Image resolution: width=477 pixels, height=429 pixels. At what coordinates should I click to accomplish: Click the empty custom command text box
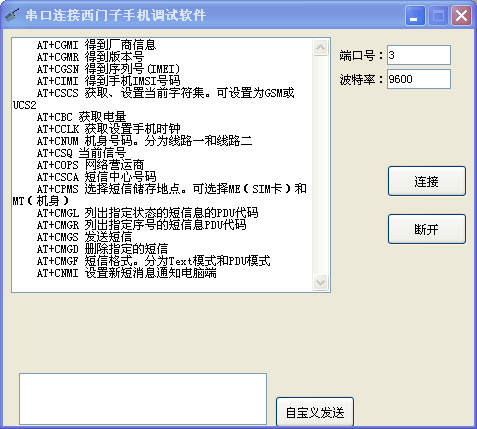point(143,399)
